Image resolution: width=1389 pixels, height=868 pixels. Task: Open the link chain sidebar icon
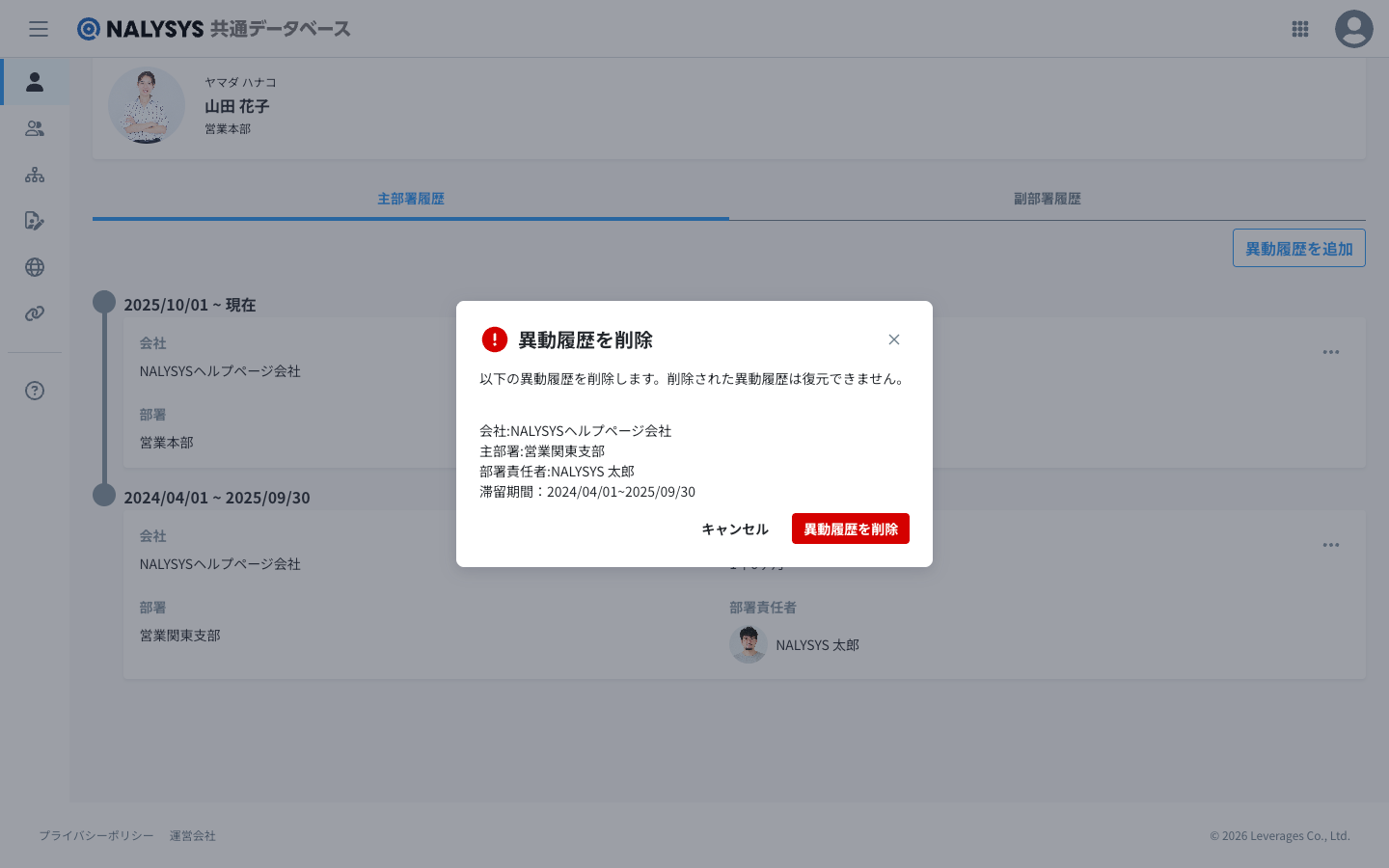[35, 313]
